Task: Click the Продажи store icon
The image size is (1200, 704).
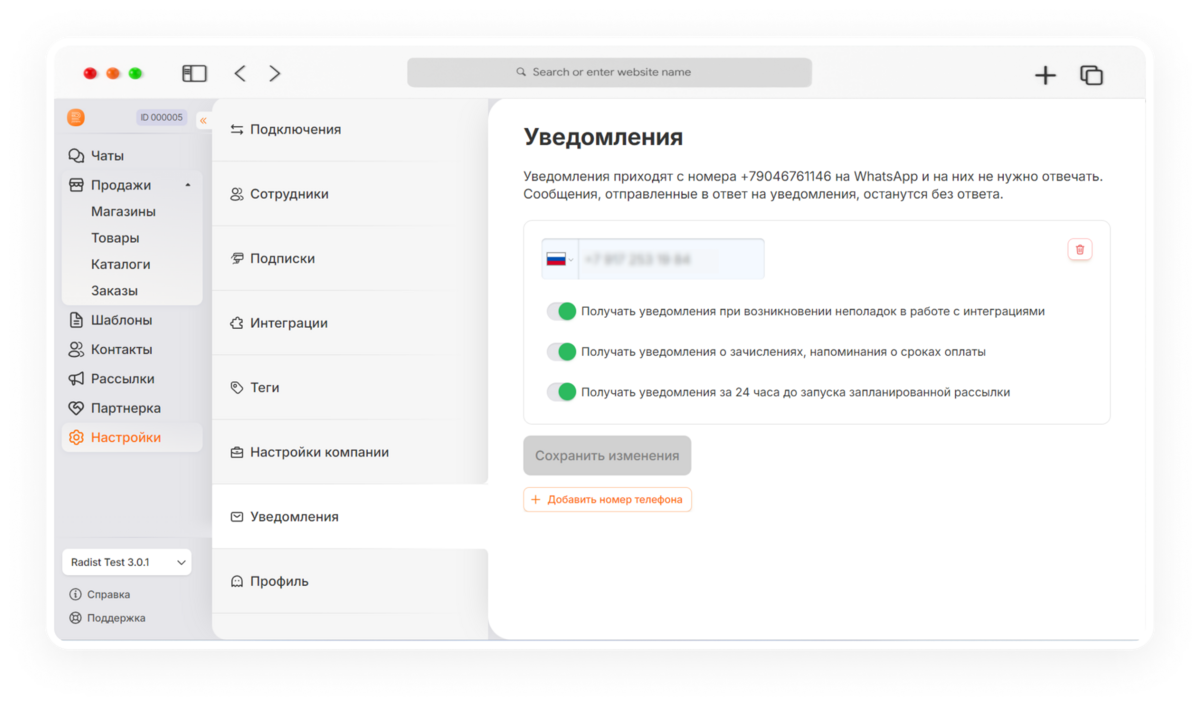Action: click(x=76, y=185)
